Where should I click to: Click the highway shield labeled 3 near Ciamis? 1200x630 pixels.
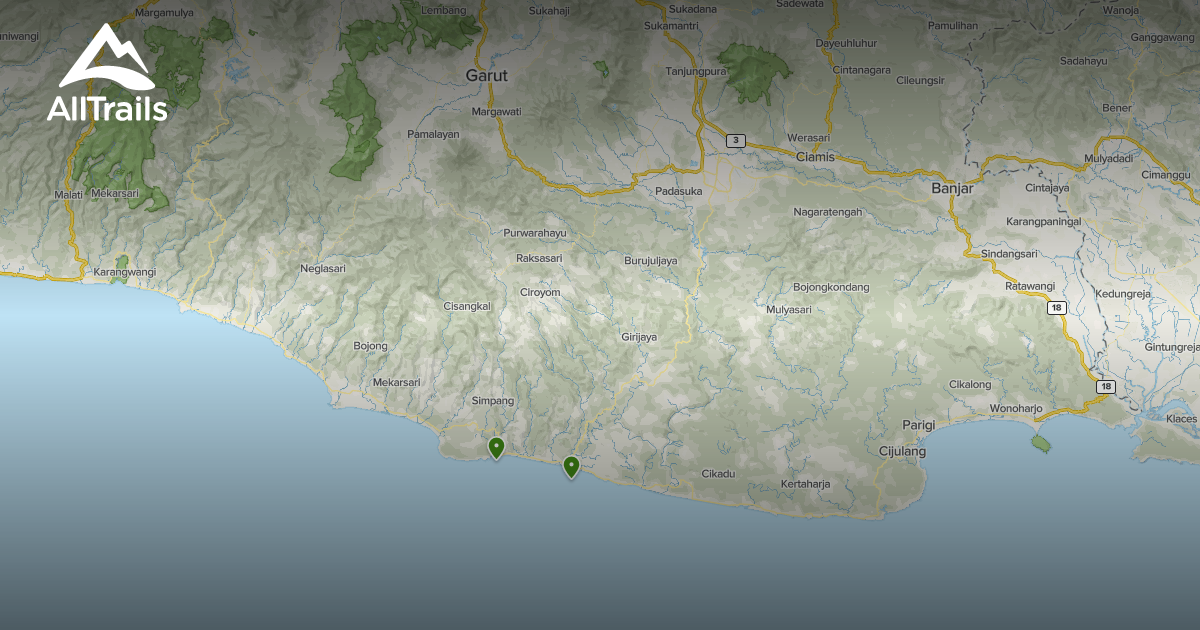coord(737,140)
